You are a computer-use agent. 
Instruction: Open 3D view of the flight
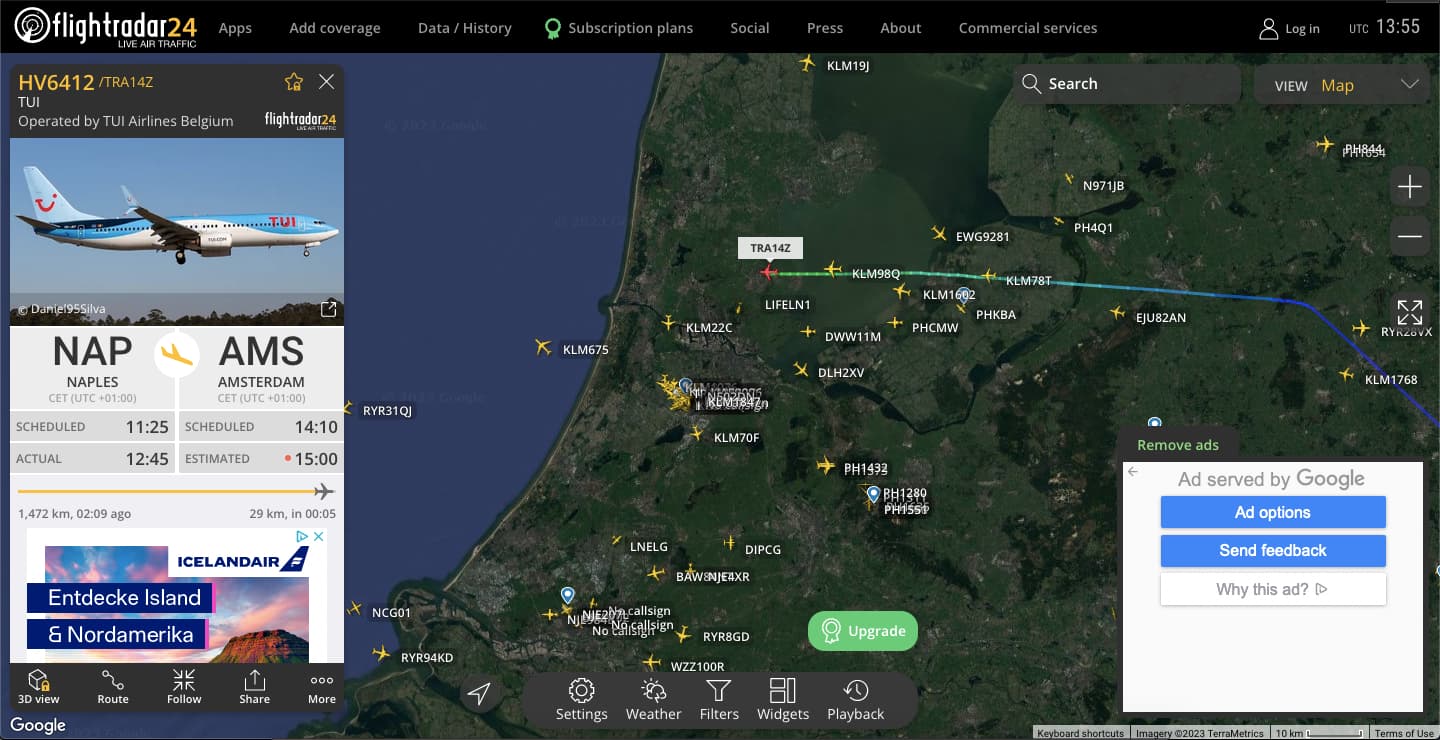coord(38,687)
